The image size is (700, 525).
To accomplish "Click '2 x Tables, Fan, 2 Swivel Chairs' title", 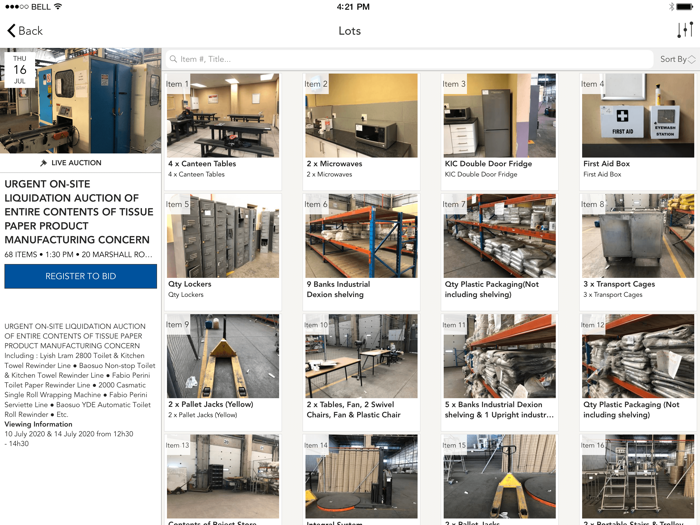I will (x=353, y=410).
